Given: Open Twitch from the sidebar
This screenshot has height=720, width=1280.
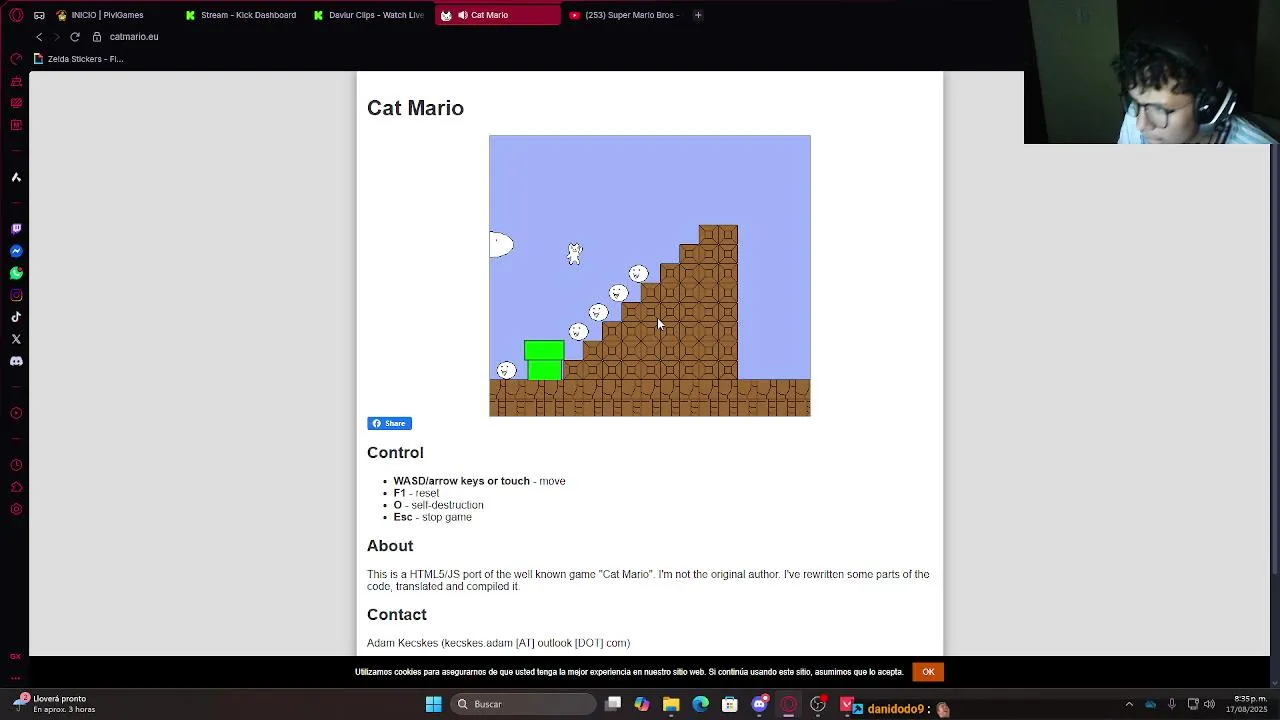Looking at the screenshot, I should pyautogui.click(x=16, y=229).
